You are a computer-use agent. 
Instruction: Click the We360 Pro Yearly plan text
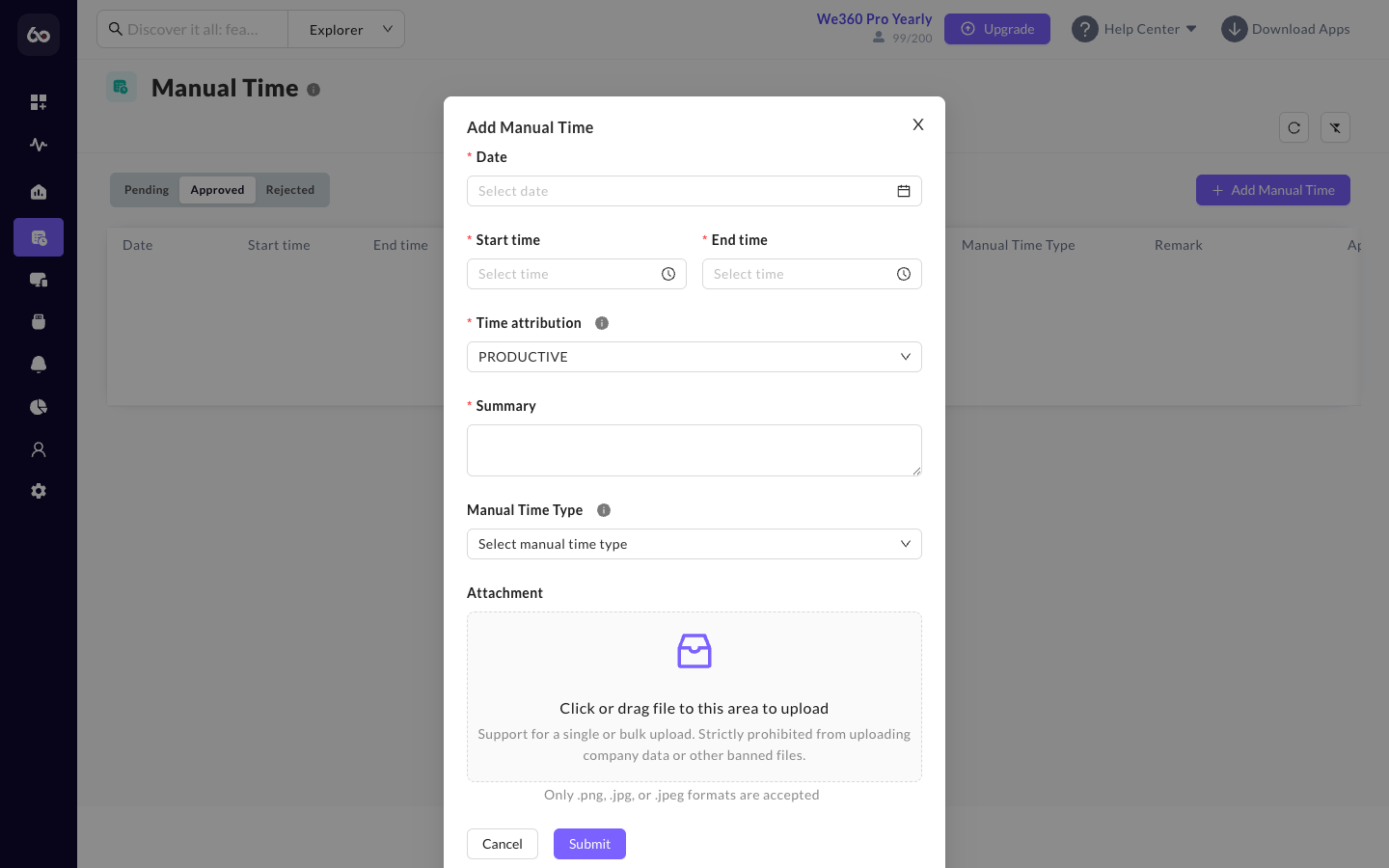[x=874, y=19]
